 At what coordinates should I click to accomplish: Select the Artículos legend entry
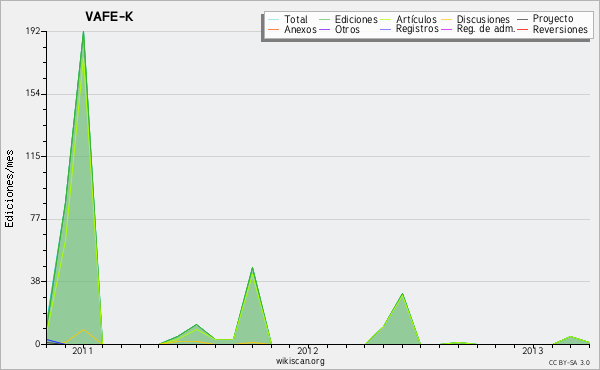click(416, 19)
